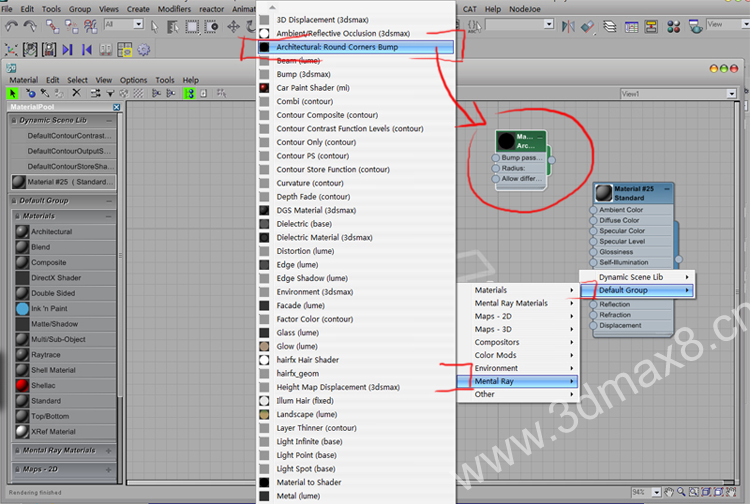
Task: Collapse the Material #25 node with minus
Action: [x=667, y=189]
